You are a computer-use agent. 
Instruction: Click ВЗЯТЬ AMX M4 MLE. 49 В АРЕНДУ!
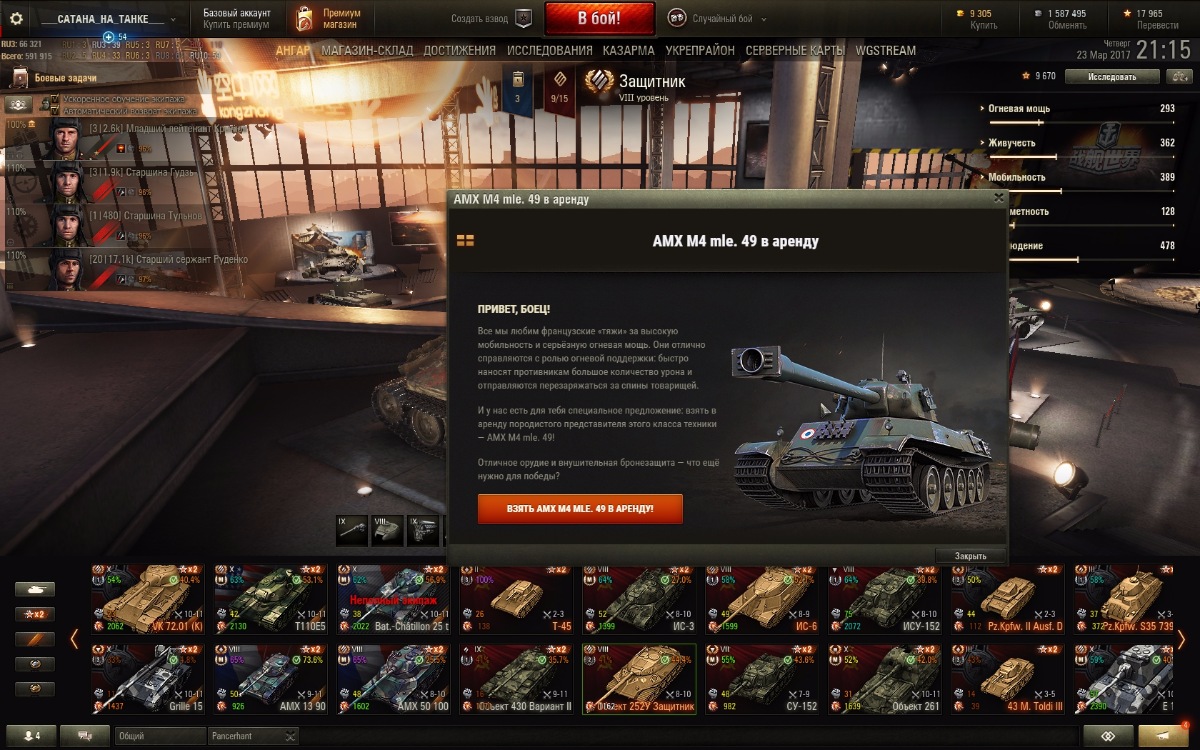coord(580,509)
